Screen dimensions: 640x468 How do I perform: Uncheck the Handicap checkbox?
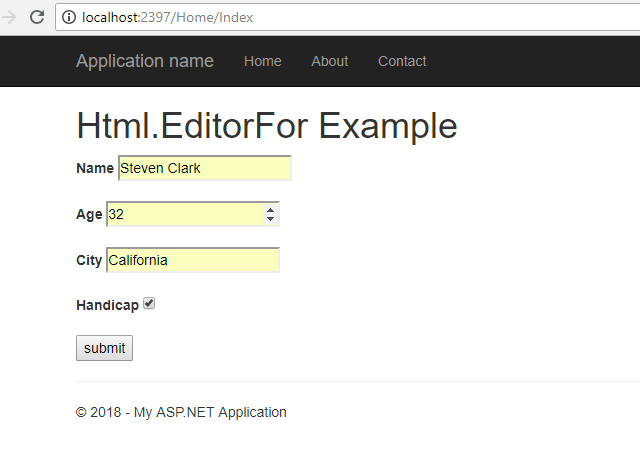(x=149, y=304)
